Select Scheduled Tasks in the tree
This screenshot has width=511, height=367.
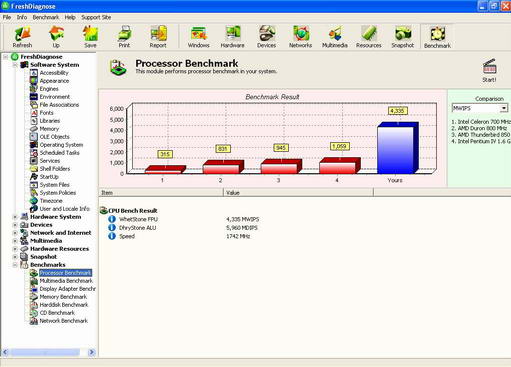pos(59,153)
